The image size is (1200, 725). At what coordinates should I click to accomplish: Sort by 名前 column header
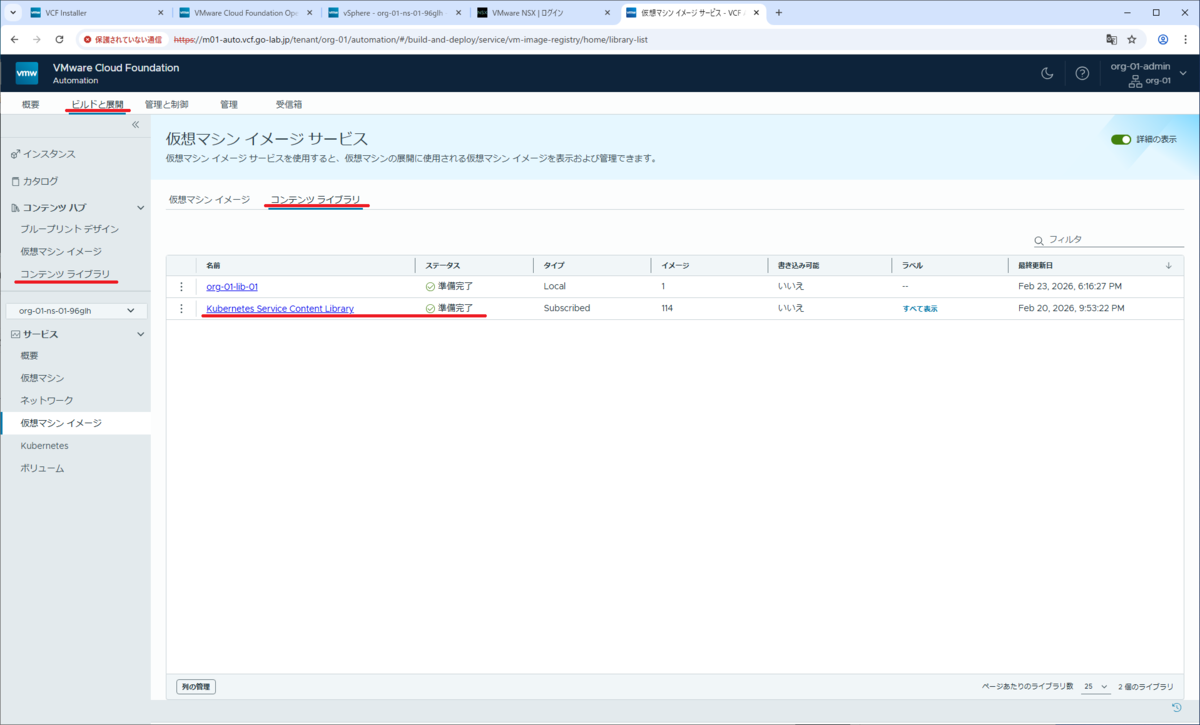pyautogui.click(x=213, y=266)
